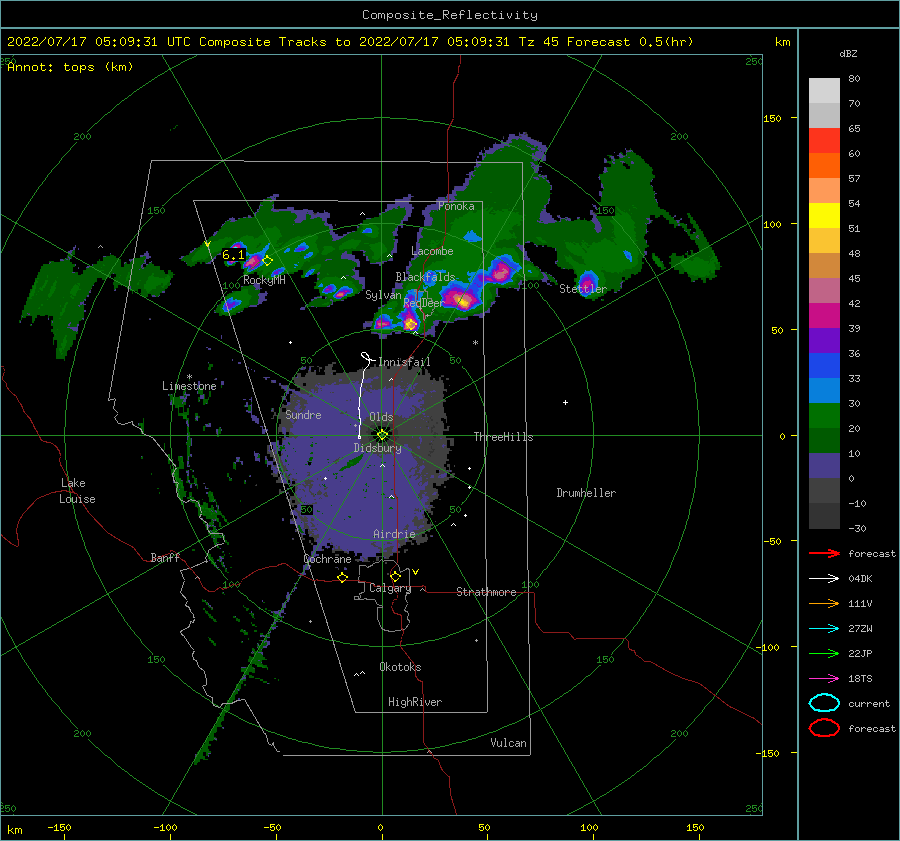Screen dimensions: 900x841
Task: Click the Banff label
Action: pos(165,557)
